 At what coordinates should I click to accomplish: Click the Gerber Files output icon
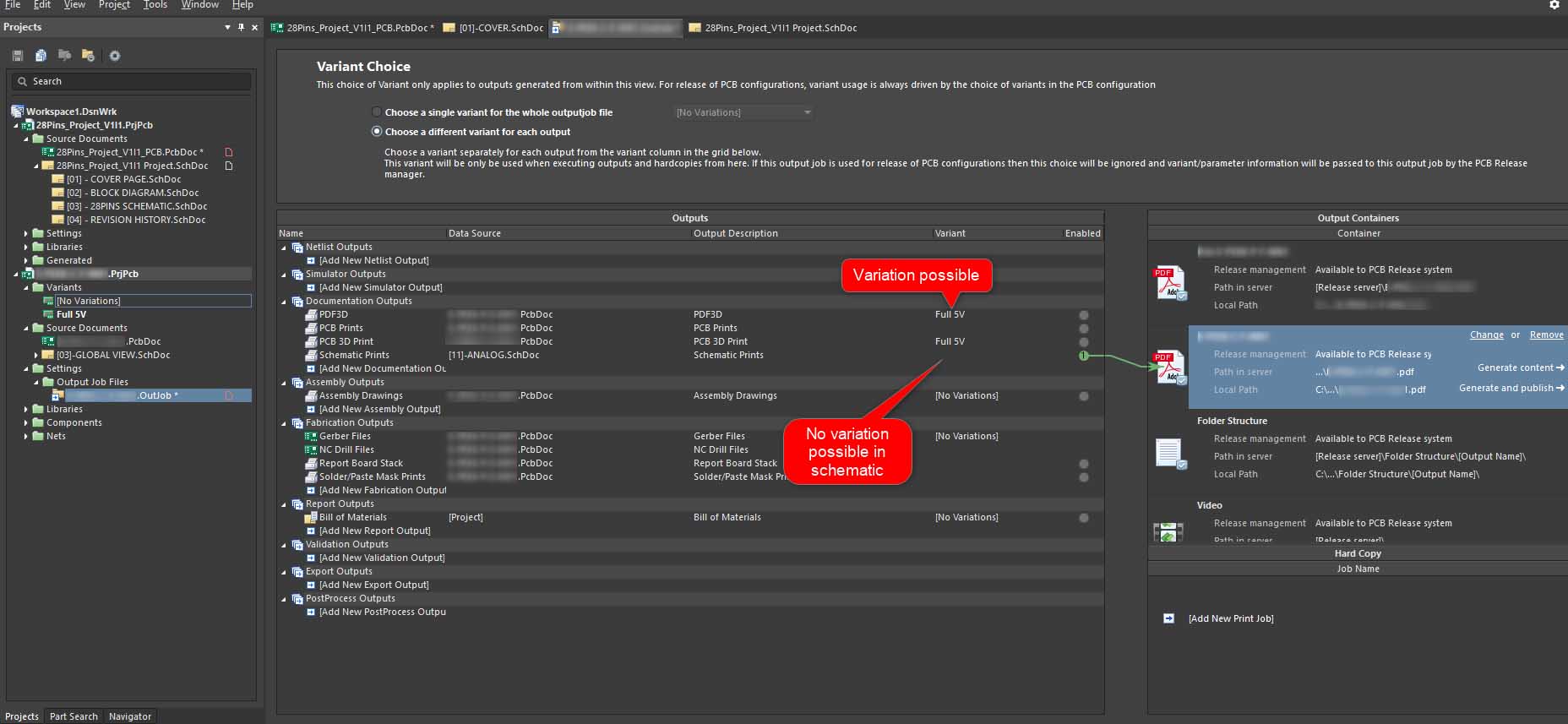[311, 436]
